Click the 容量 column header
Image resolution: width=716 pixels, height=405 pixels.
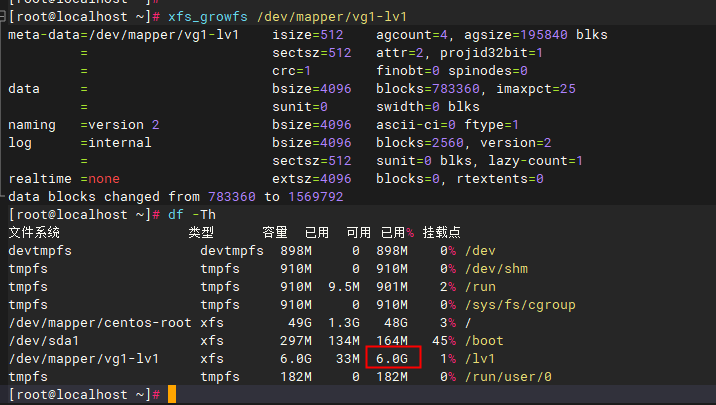tap(275, 232)
